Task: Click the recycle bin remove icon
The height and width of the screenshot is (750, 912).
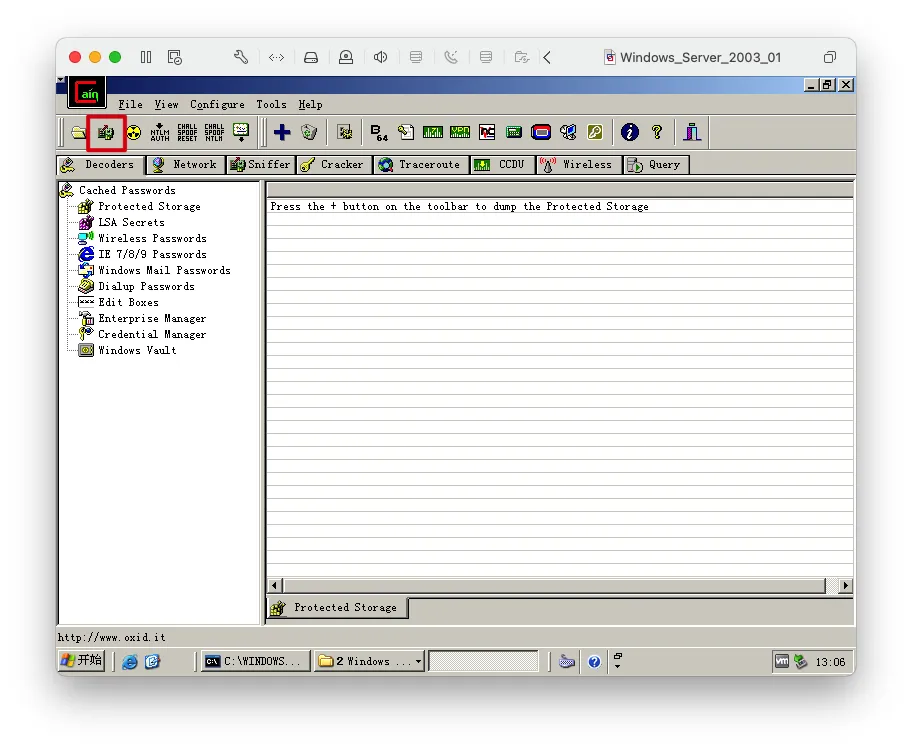Action: [309, 133]
